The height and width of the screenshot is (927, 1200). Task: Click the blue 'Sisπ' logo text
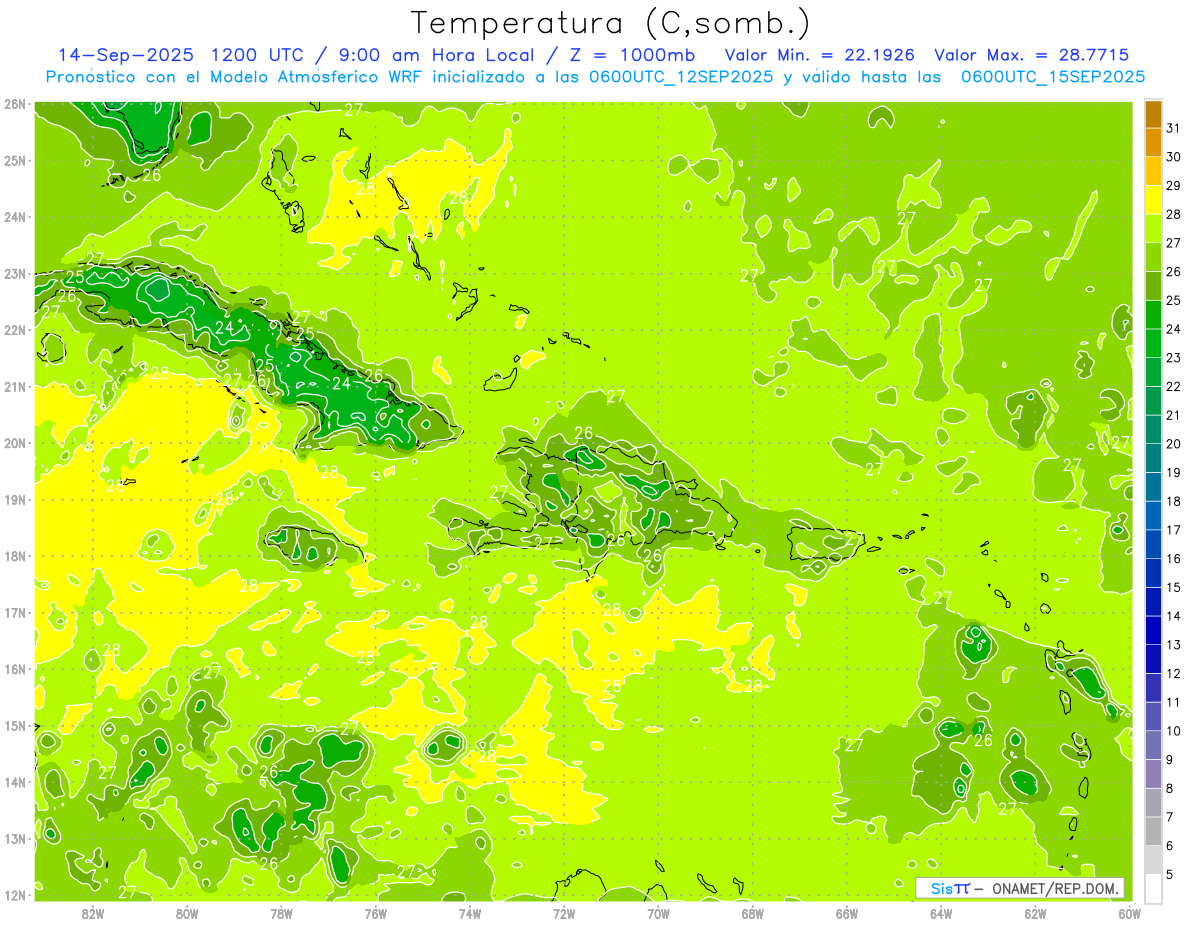(x=949, y=888)
